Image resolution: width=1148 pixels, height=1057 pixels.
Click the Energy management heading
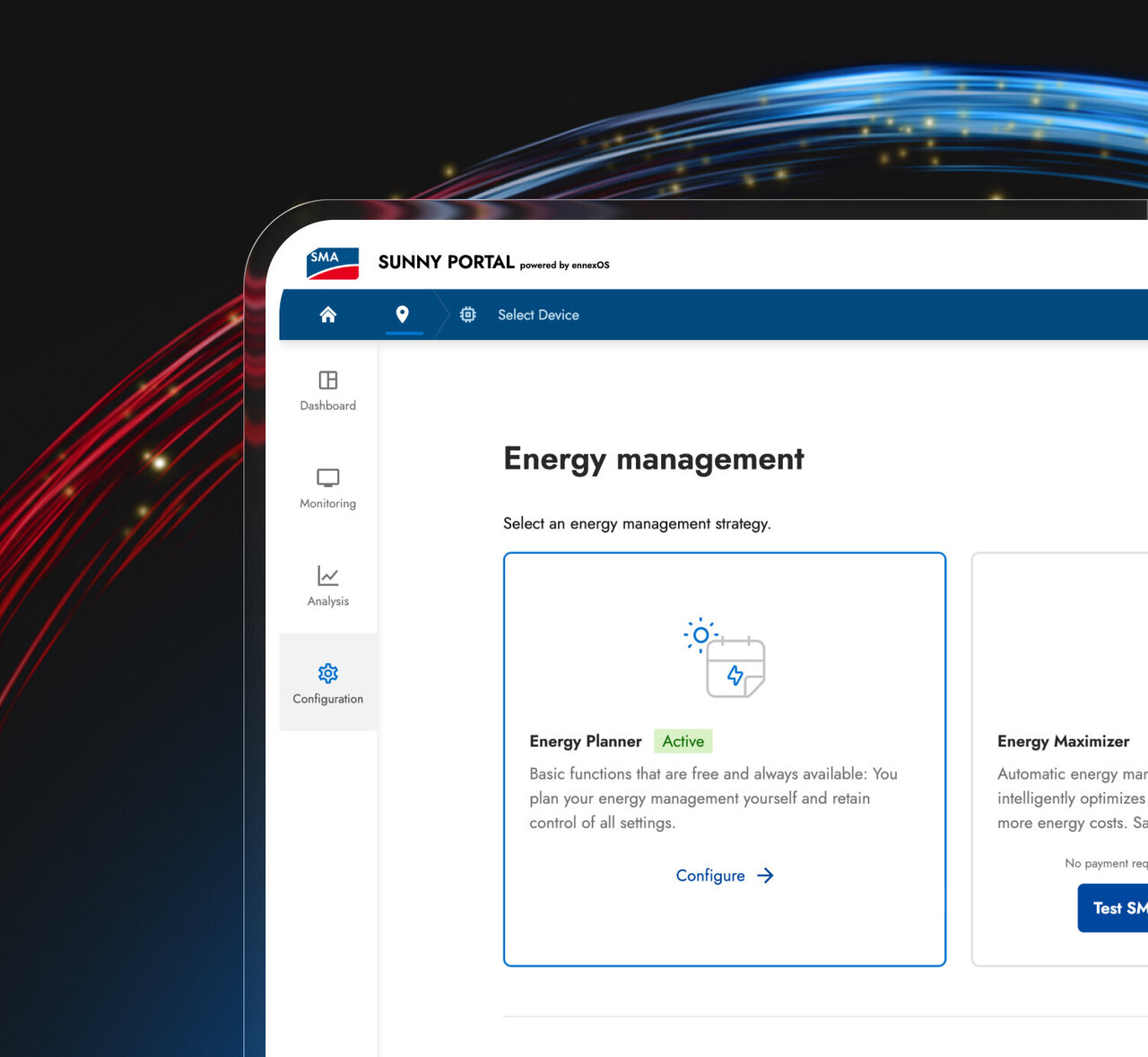654,459
